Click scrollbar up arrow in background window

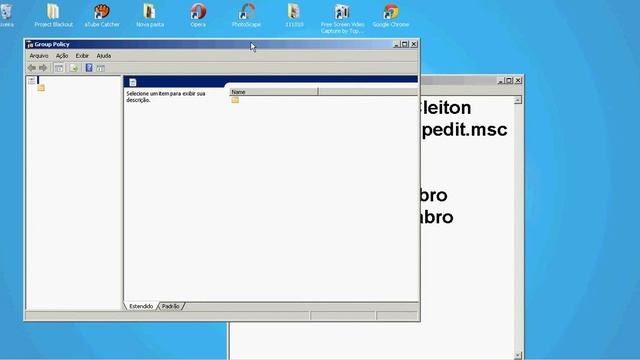point(518,100)
